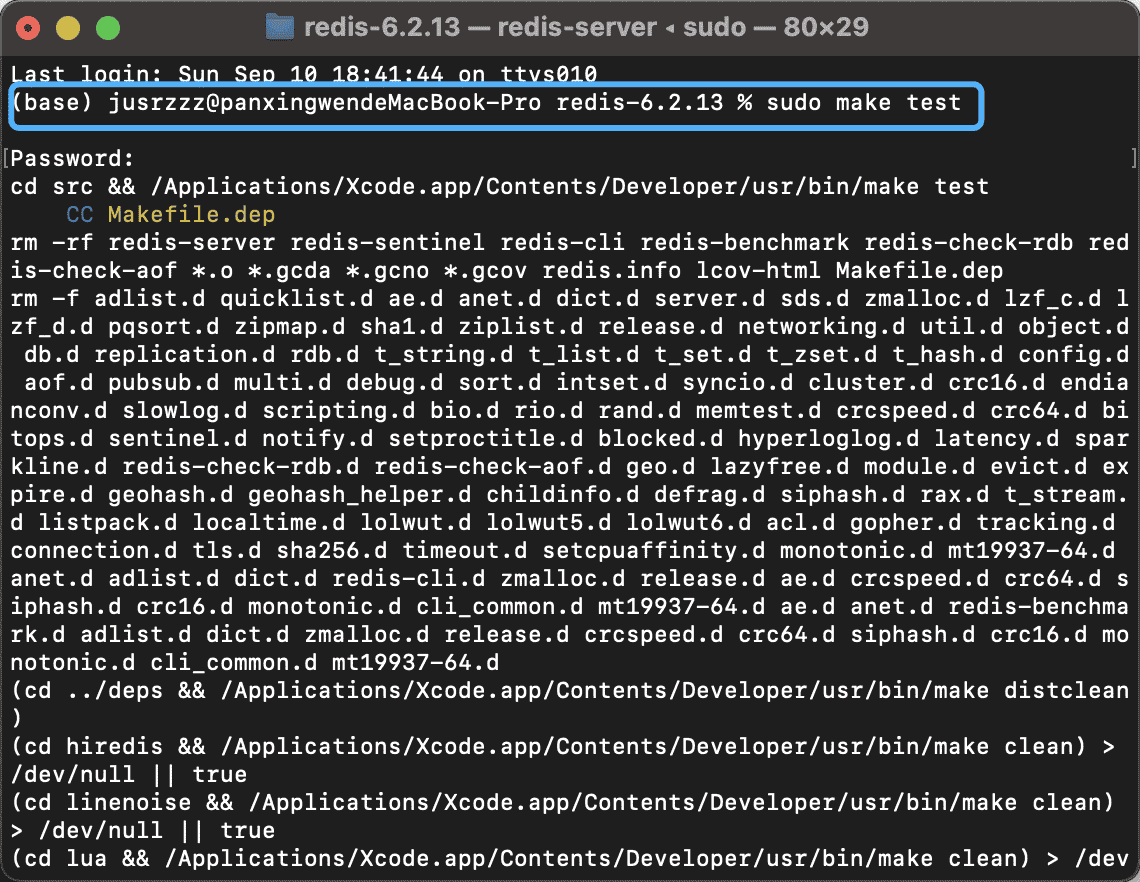Click the 'sudo make test' command text

(x=863, y=102)
